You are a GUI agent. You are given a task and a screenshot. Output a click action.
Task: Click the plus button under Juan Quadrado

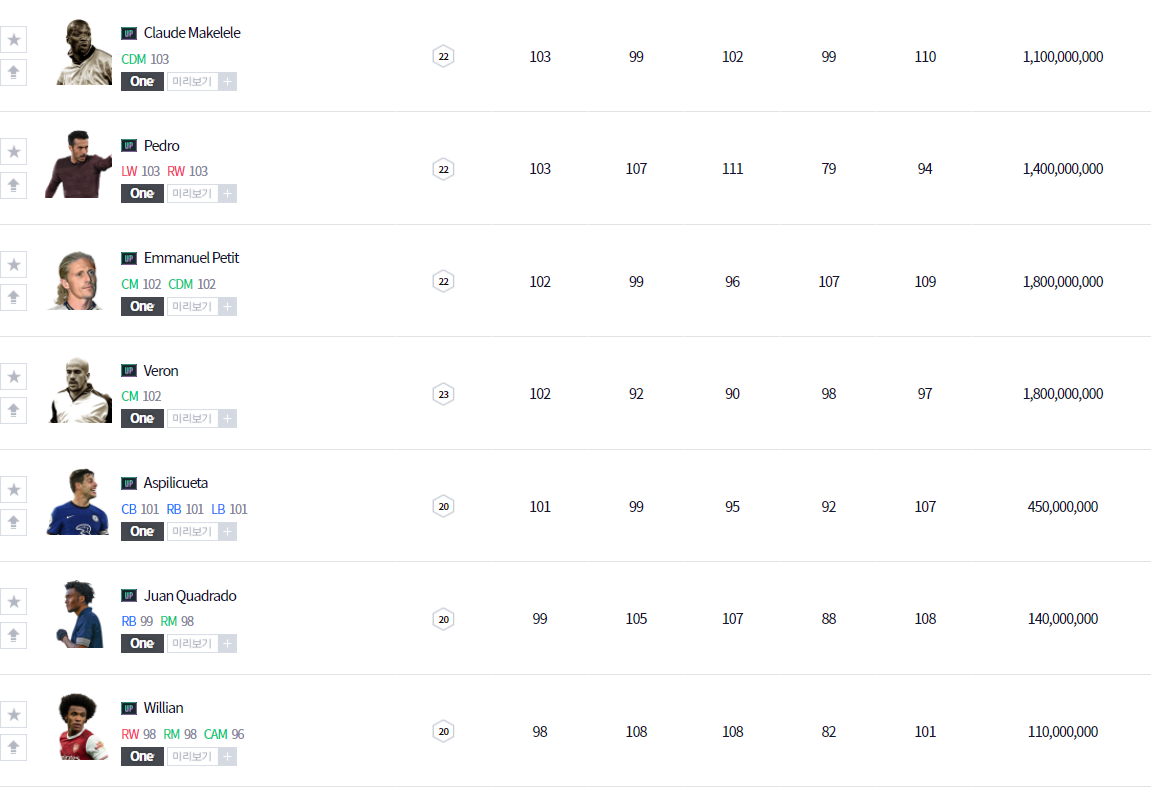[x=227, y=644]
